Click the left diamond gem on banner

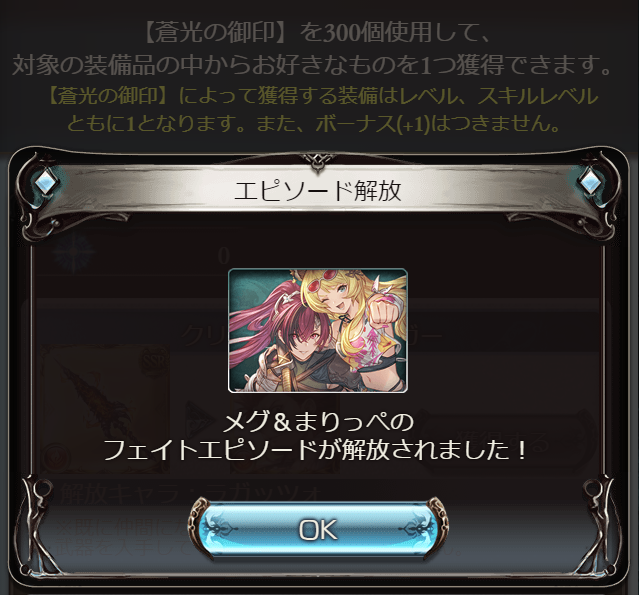pyautogui.click(x=43, y=182)
